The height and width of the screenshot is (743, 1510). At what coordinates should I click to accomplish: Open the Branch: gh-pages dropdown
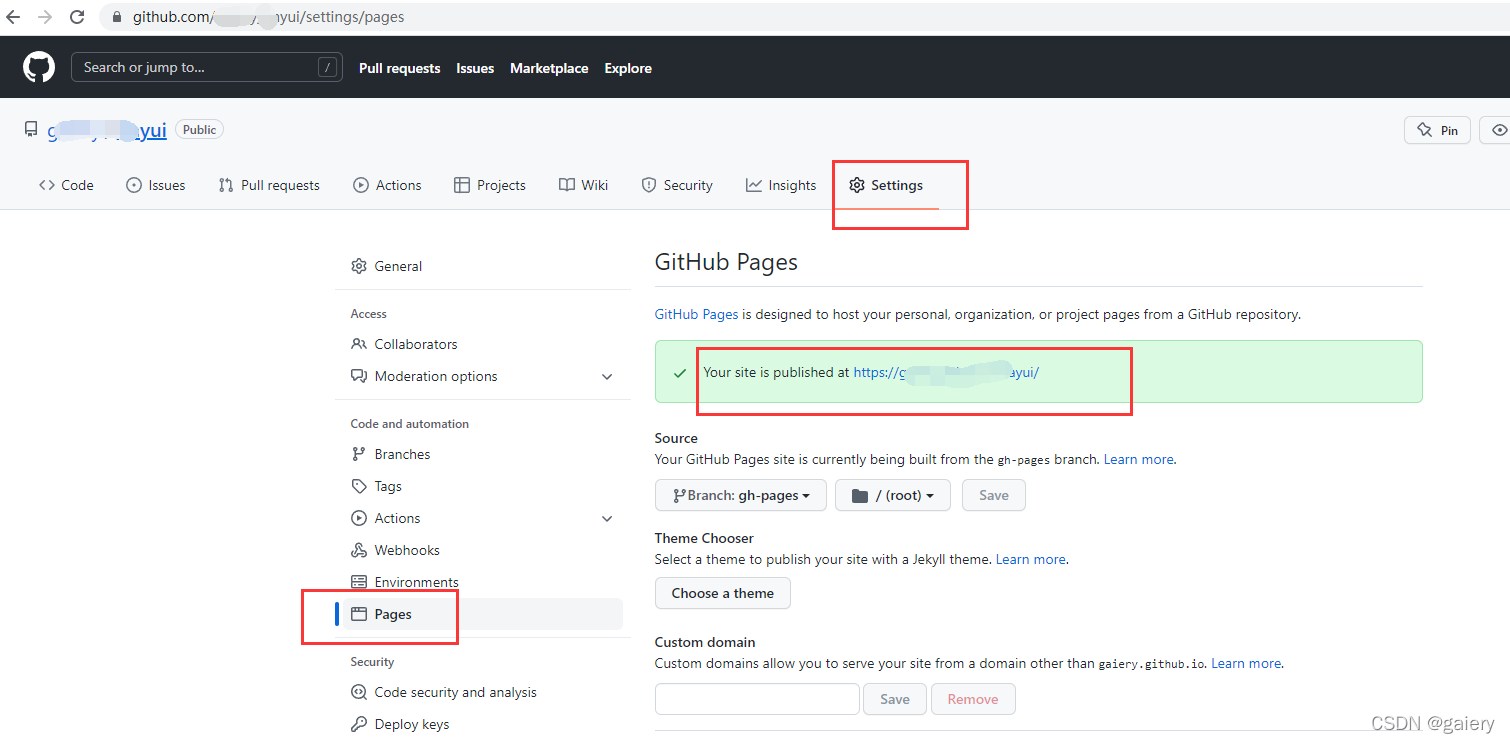point(740,495)
